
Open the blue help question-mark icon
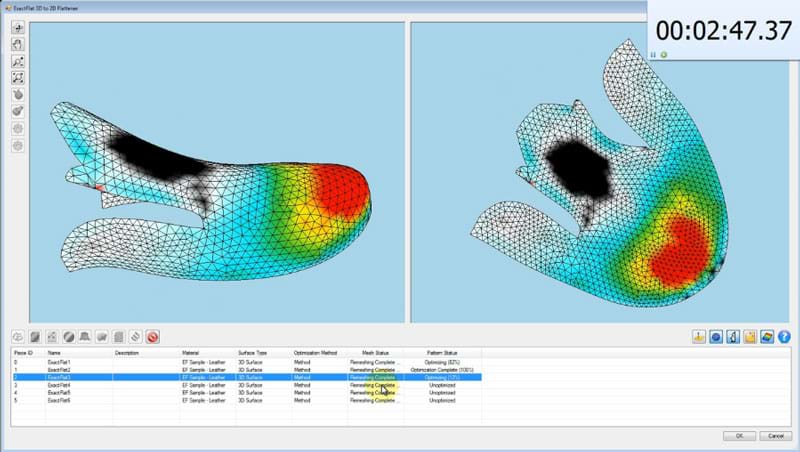click(783, 337)
